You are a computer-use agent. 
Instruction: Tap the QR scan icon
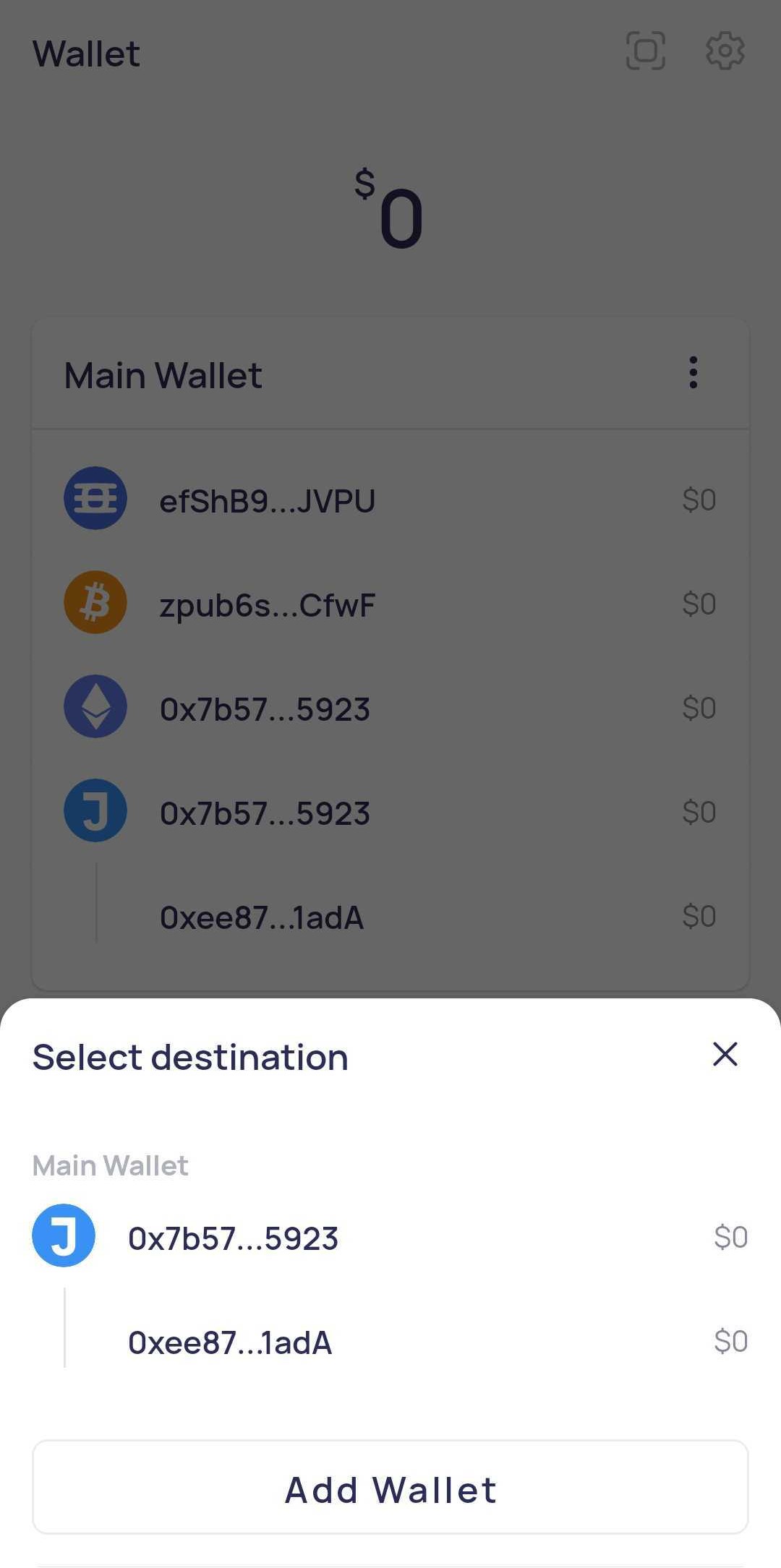tap(645, 51)
